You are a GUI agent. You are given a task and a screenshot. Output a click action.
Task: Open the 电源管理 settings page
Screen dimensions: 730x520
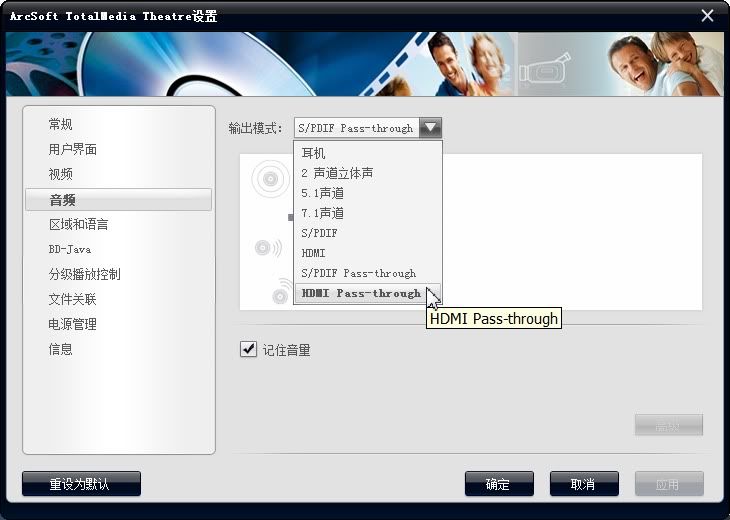[x=73, y=324]
